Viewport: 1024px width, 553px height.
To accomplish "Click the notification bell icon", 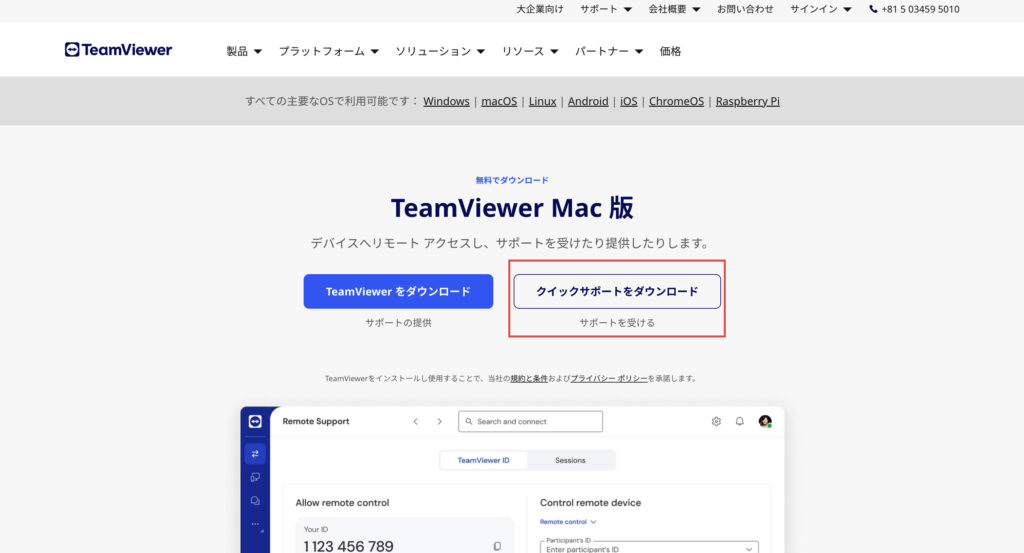I will pos(740,422).
